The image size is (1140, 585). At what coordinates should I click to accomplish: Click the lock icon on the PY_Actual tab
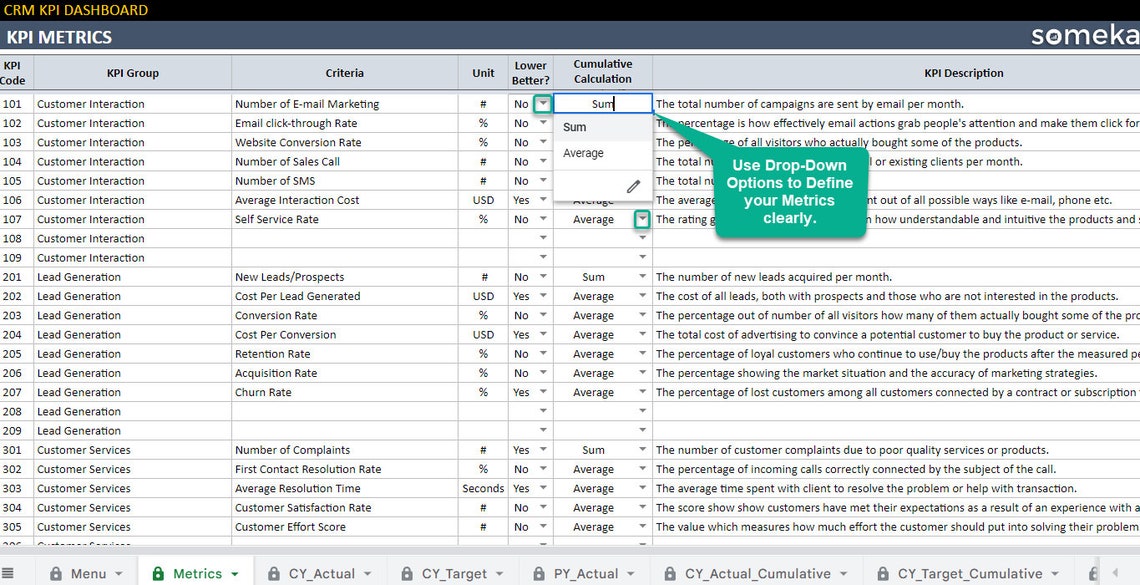(537, 573)
